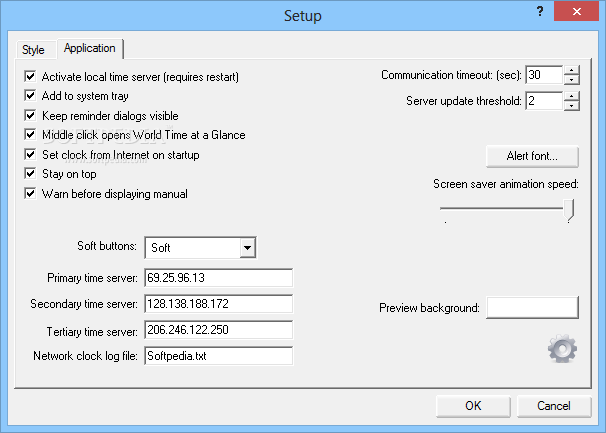Uncheck Add to system tray
606x433 pixels.
pyautogui.click(x=30, y=95)
